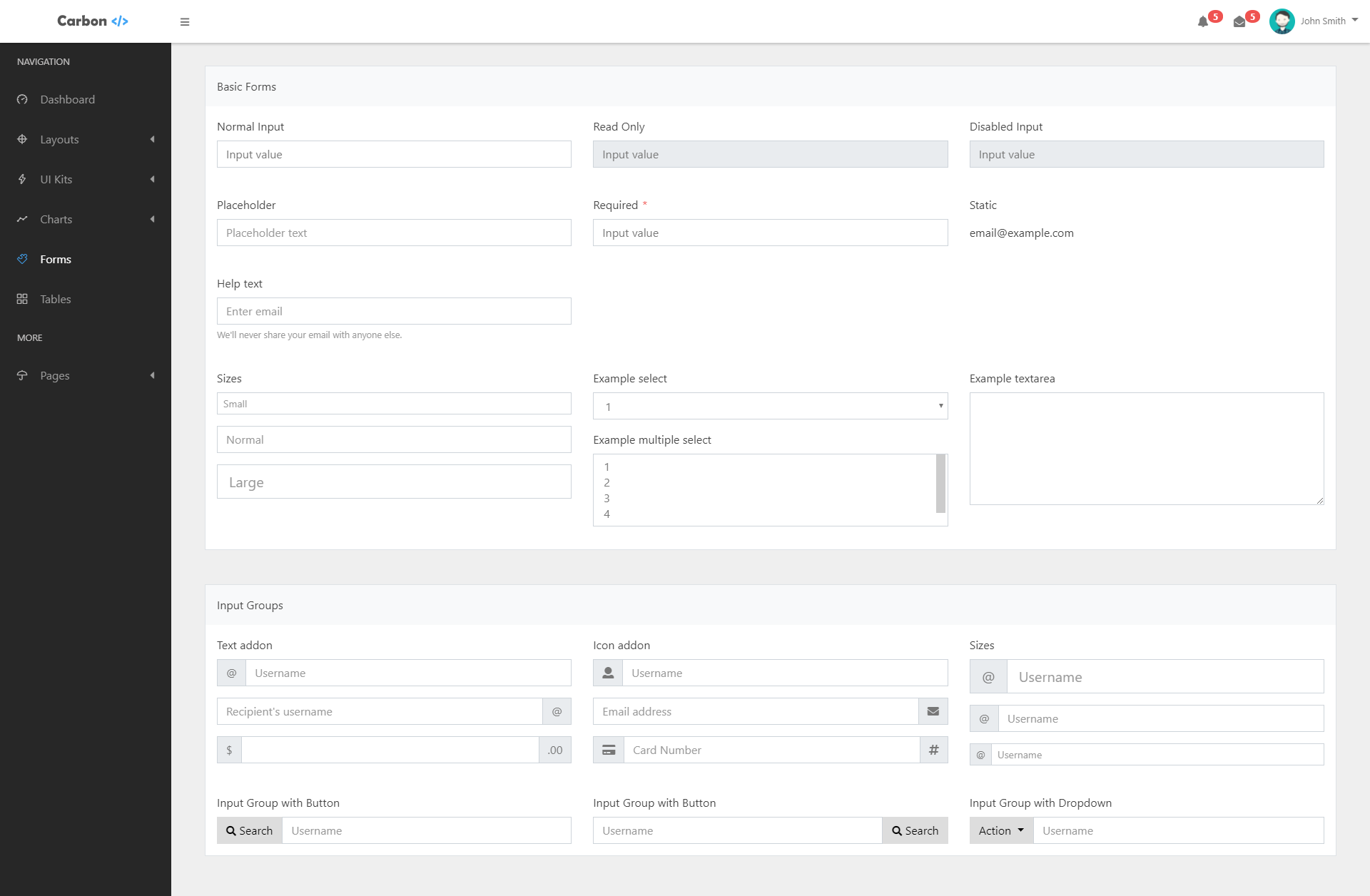Click the Dashboard gauge icon in the sidebar
1370x896 pixels.
tap(22, 100)
